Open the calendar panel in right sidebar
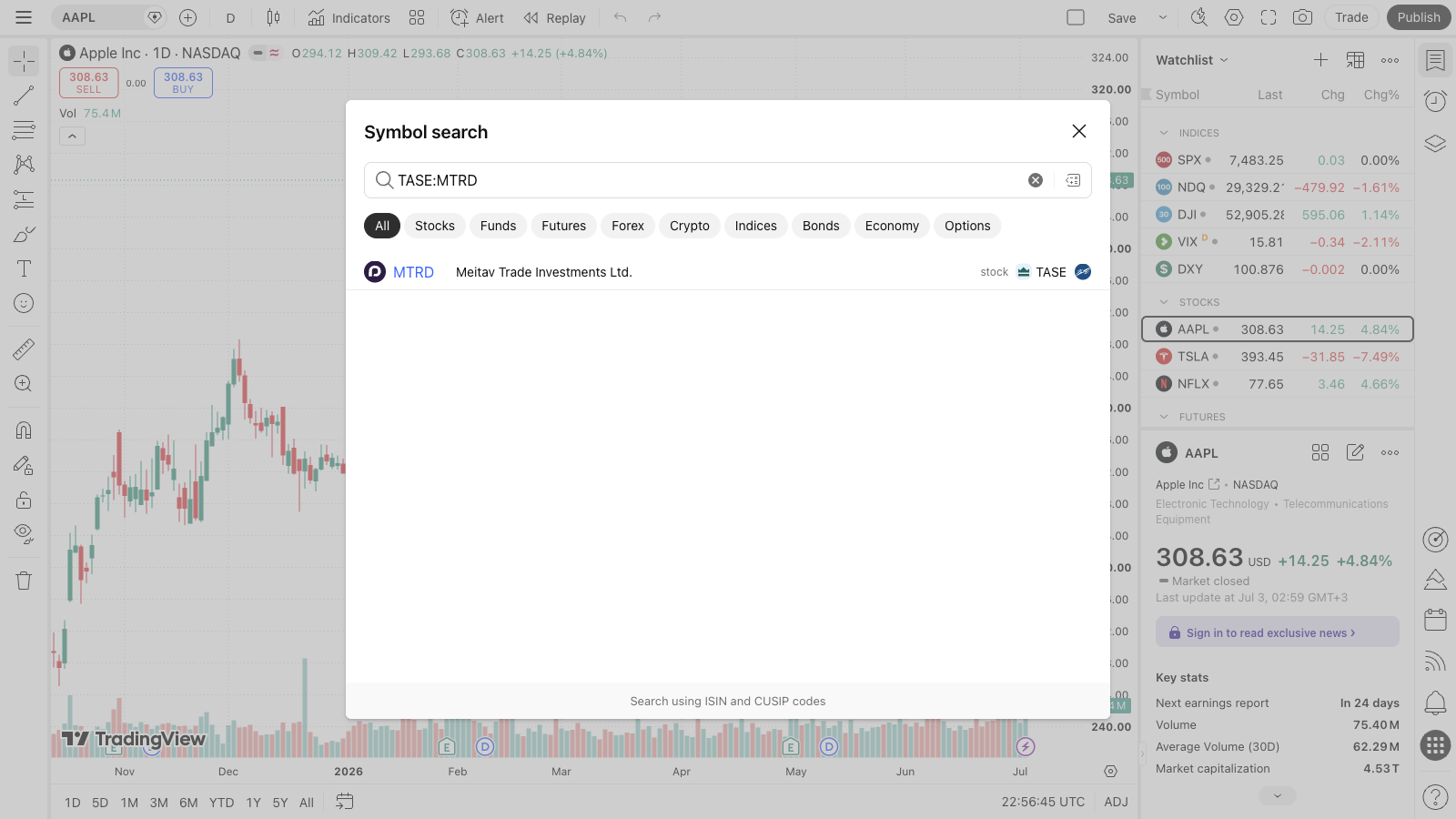Viewport: 1456px width, 819px height. coord(1435,620)
